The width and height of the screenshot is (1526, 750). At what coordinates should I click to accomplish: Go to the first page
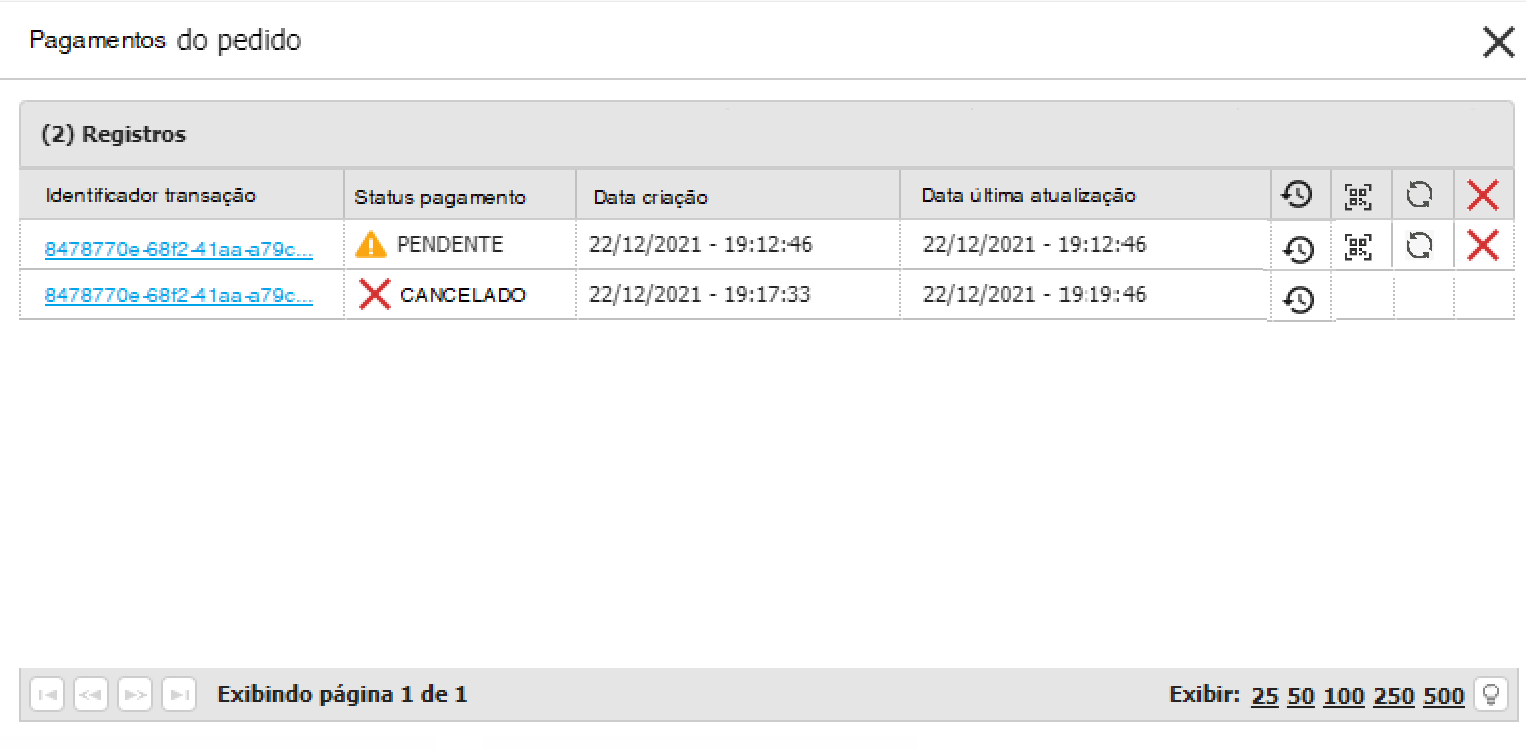point(48,694)
